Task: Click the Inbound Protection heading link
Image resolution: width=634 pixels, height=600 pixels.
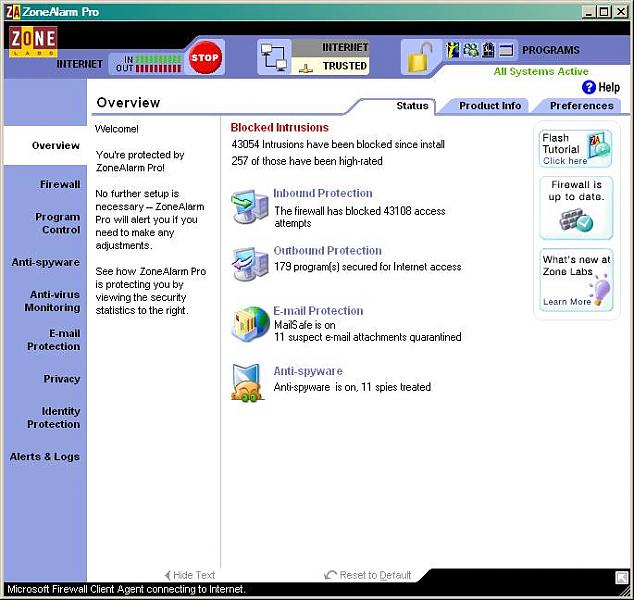Action: click(323, 193)
